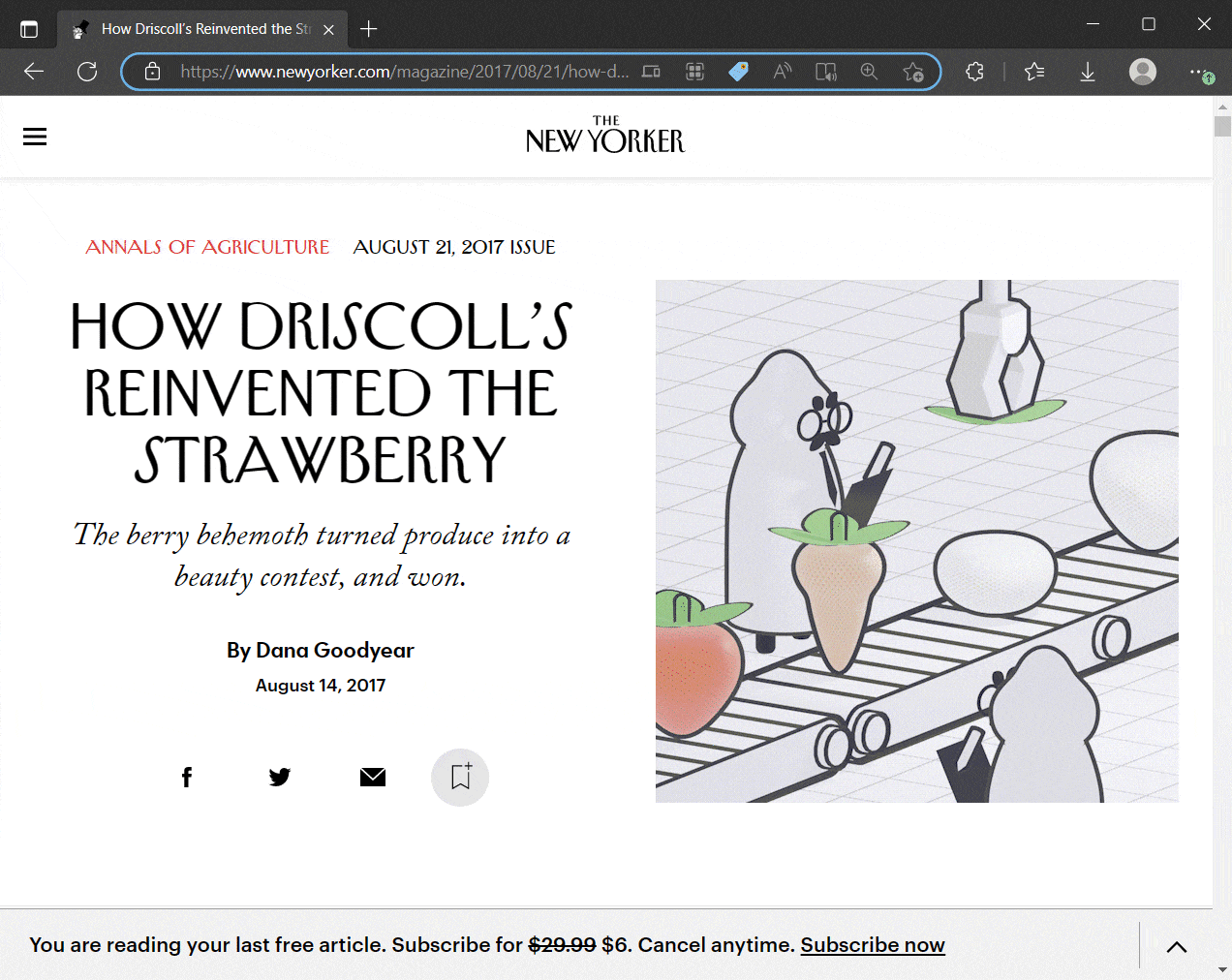Go back to the previous page

34,71
